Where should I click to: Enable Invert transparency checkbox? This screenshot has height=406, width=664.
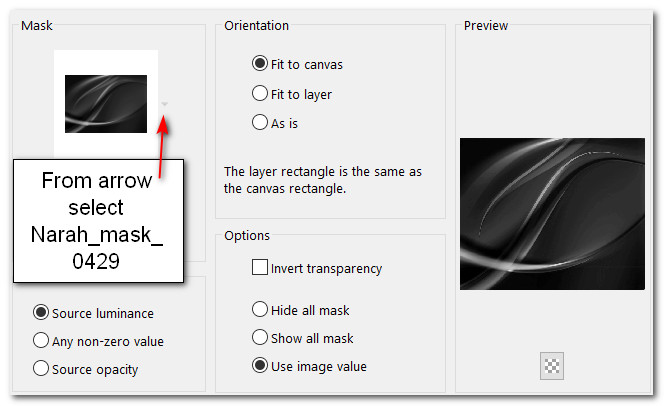[260, 268]
